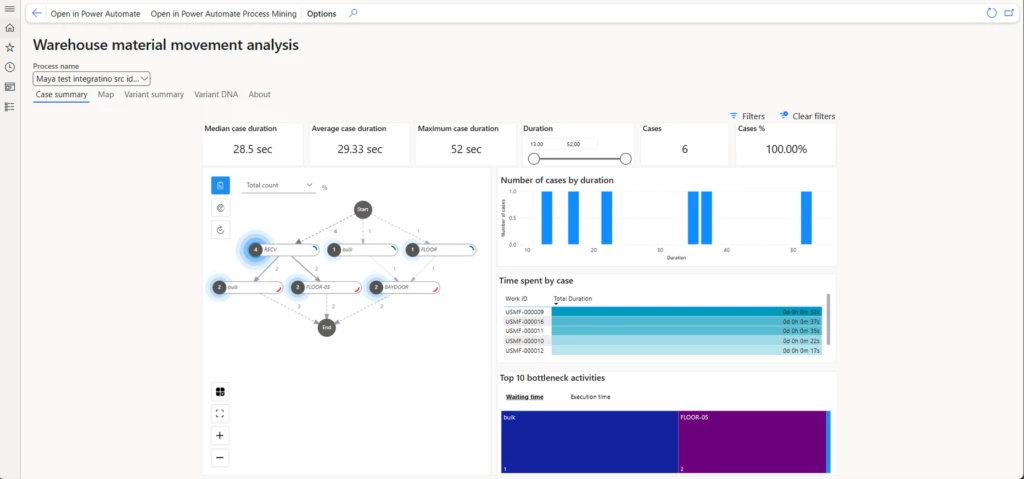Open the Variant DNA tab
This screenshot has height=479, width=1024.
point(216,95)
